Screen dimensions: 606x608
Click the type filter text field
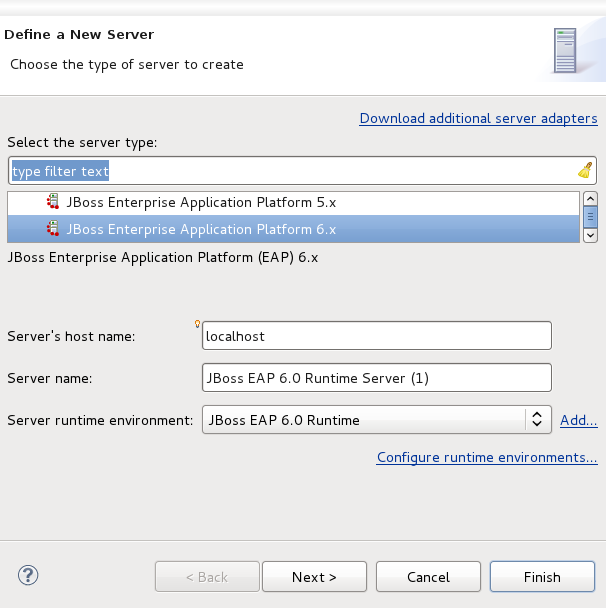coord(290,171)
